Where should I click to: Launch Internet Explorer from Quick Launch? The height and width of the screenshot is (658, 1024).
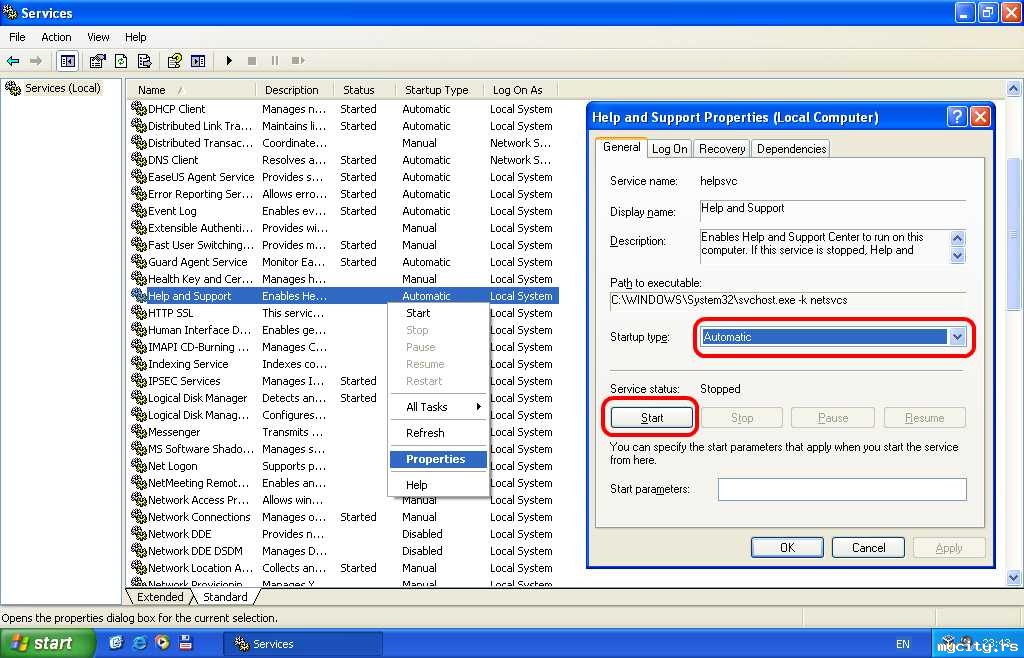tap(140, 643)
